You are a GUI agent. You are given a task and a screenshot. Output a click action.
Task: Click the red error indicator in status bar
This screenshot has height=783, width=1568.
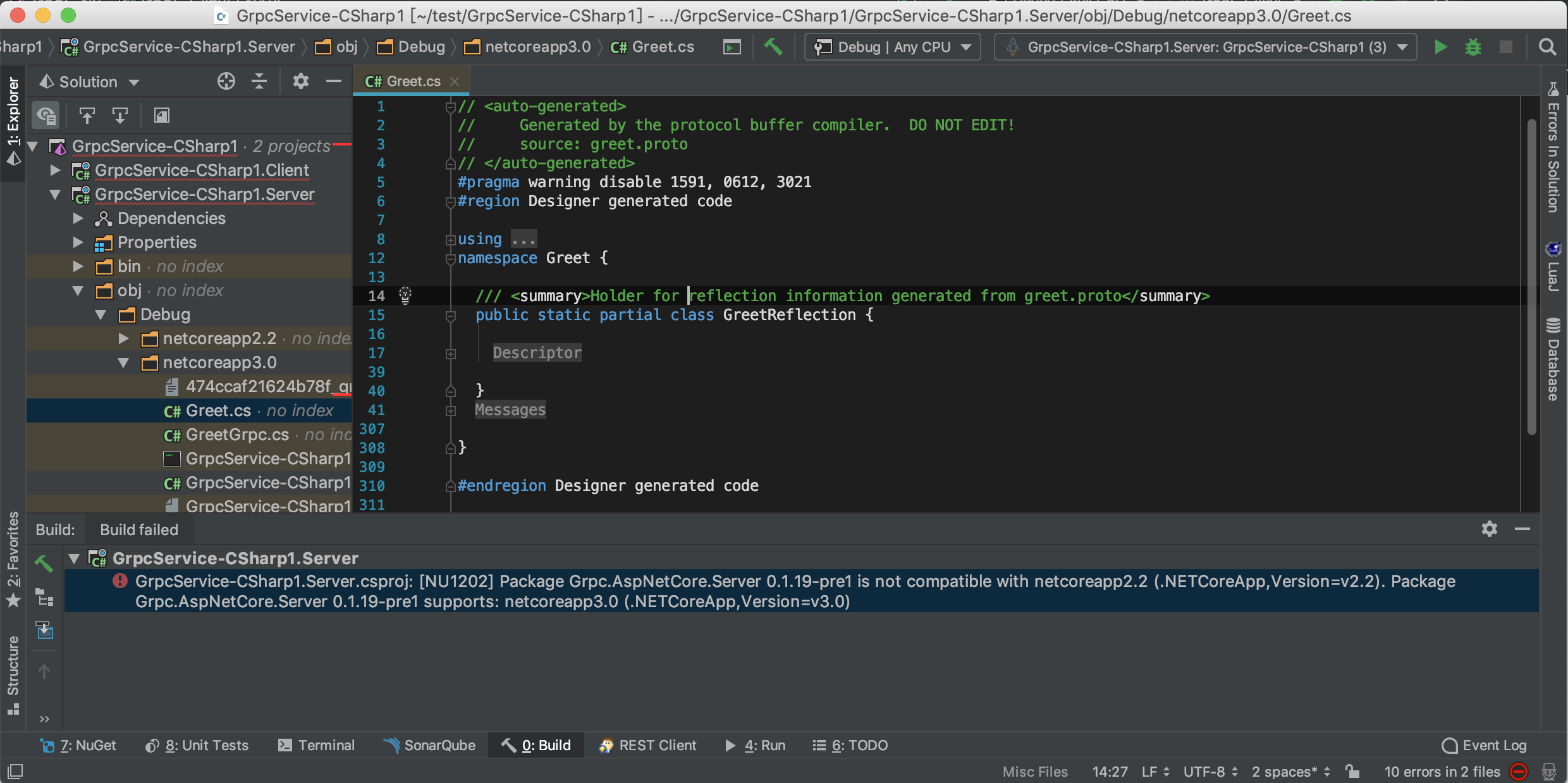point(1519,772)
